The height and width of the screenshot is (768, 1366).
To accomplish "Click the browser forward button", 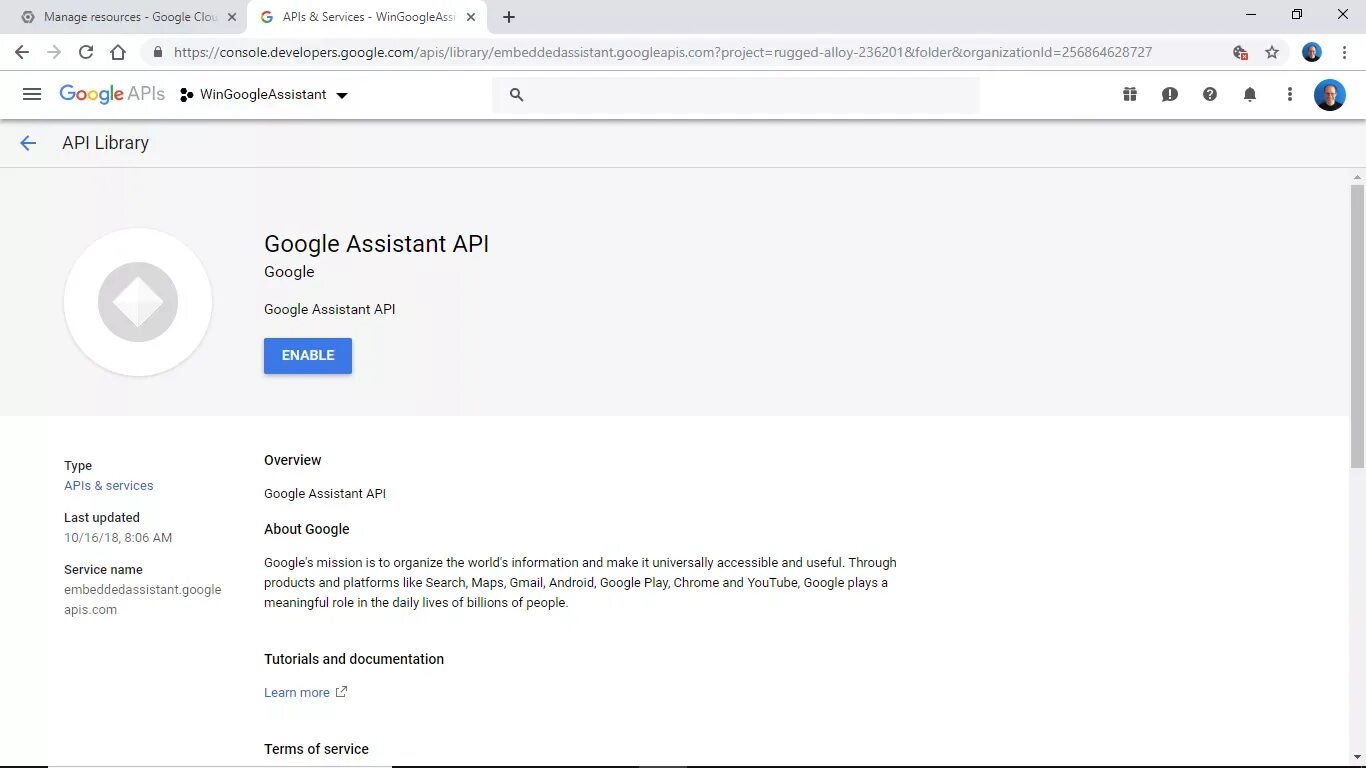I will 54,52.
